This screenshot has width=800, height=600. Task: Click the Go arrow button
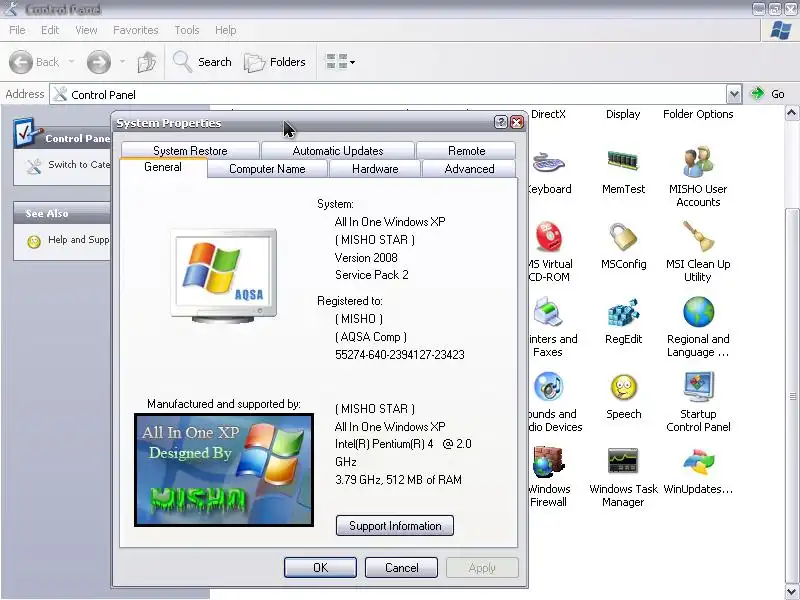[767, 94]
